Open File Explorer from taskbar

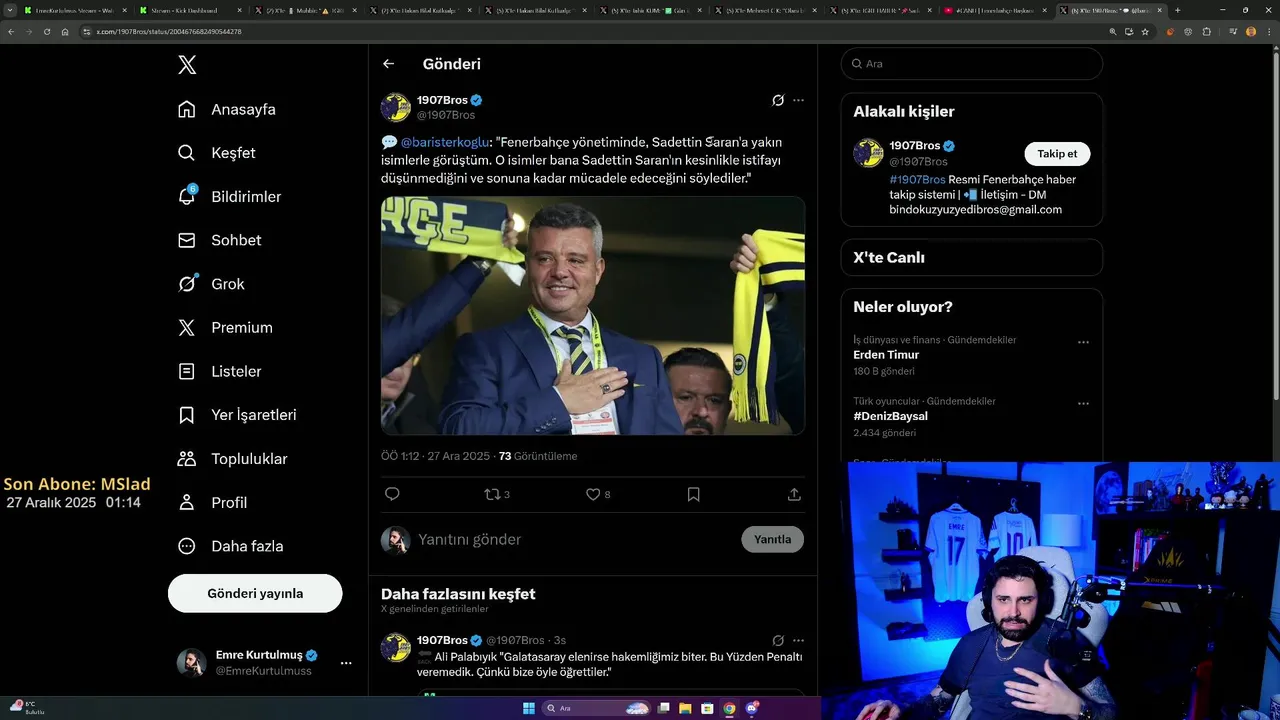(x=685, y=708)
